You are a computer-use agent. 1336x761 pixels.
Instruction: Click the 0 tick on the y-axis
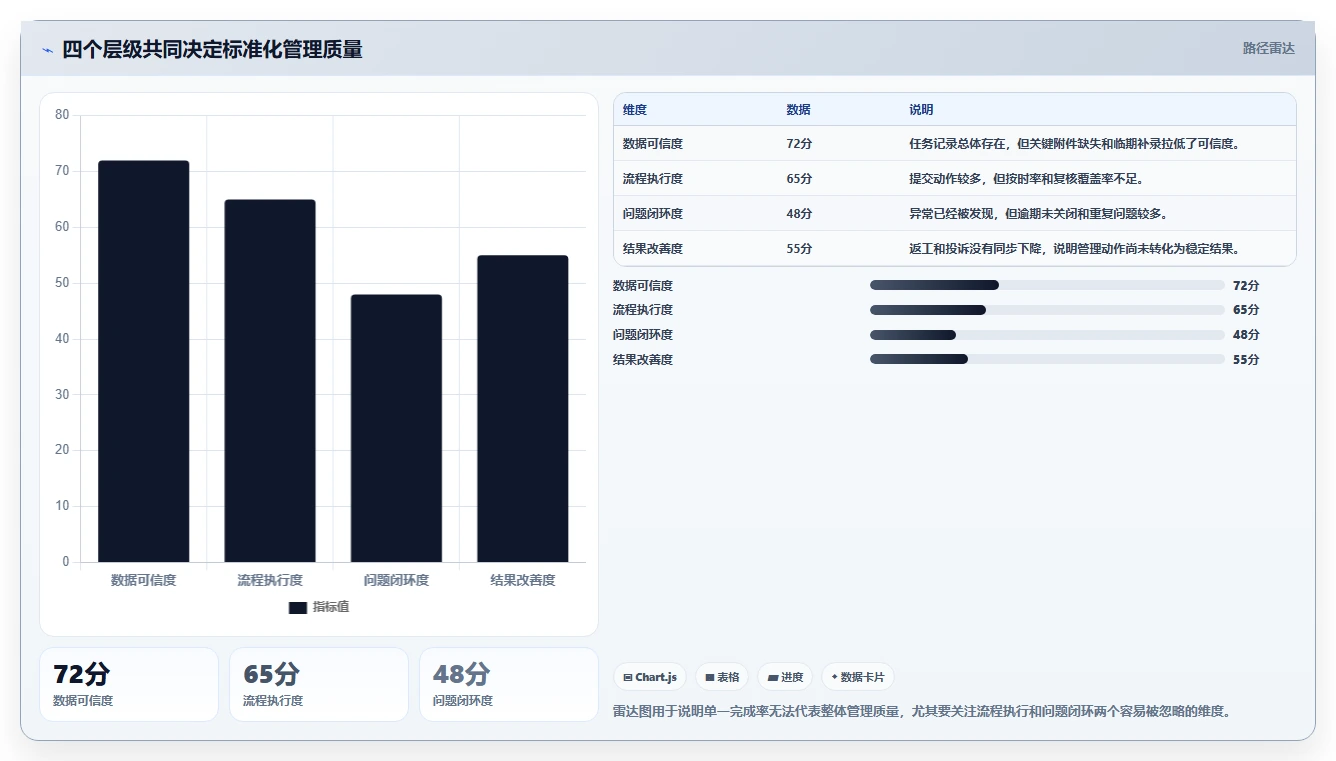(x=66, y=562)
